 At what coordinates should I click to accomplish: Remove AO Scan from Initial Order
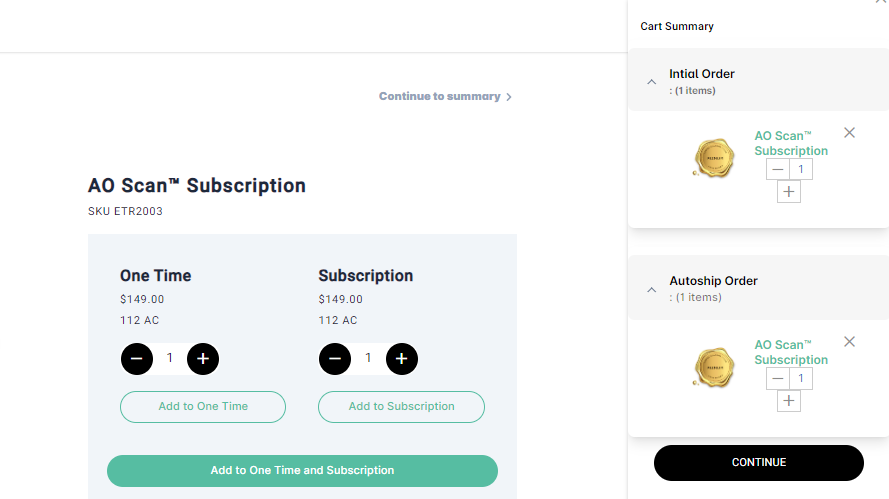coord(849,133)
